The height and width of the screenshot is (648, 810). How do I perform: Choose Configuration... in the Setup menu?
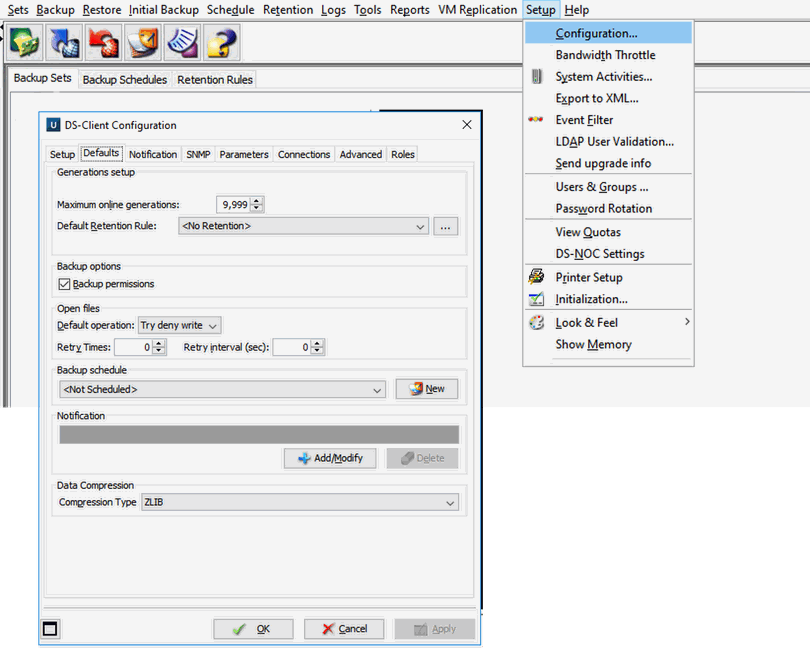[609, 33]
